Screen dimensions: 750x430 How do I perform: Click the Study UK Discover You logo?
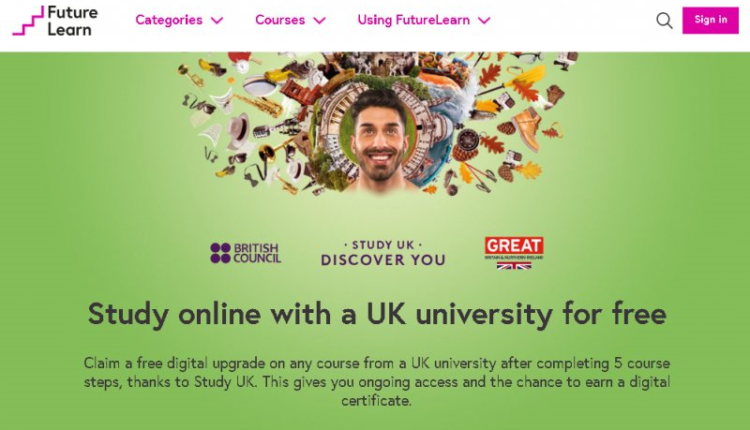(x=383, y=253)
